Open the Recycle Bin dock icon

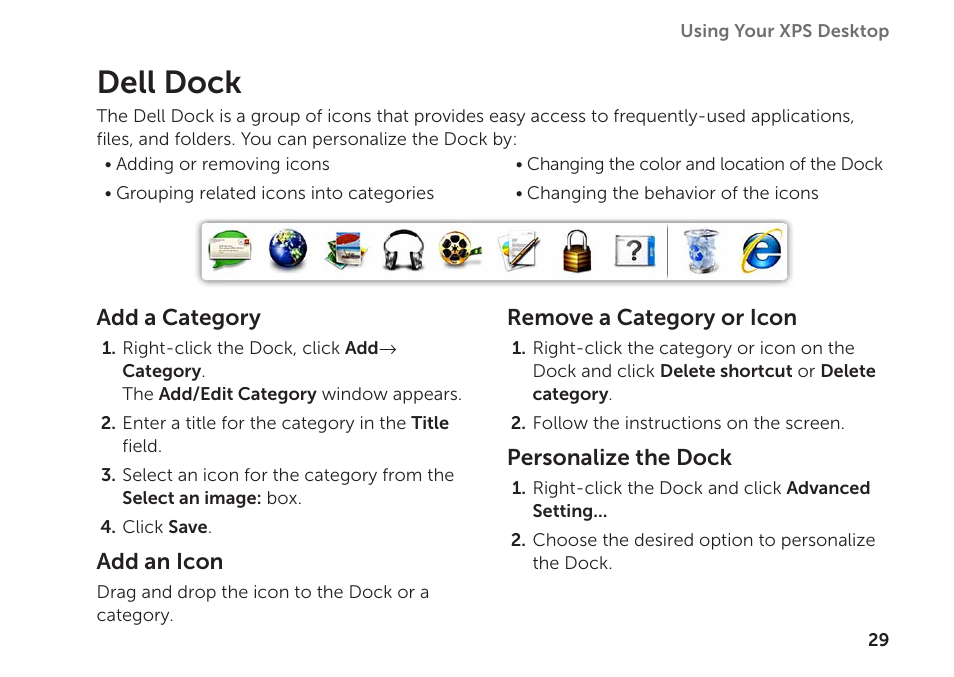(x=700, y=250)
